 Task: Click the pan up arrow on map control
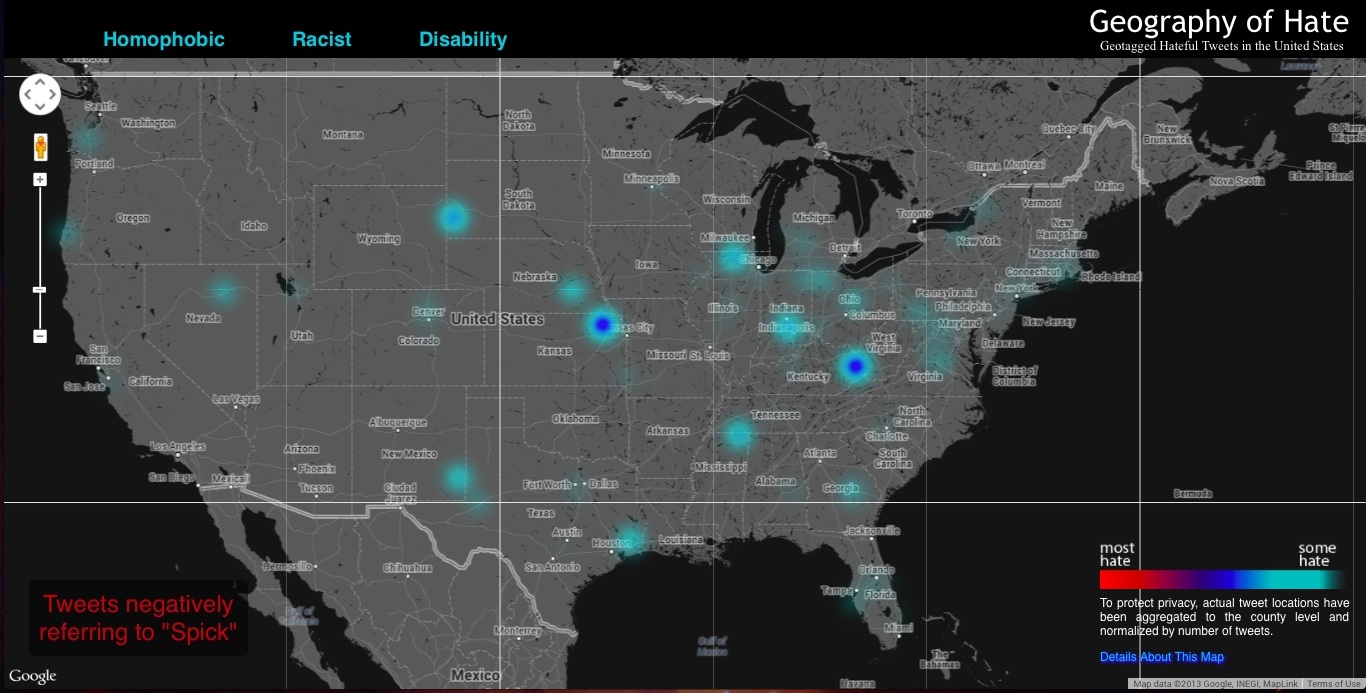tap(40, 83)
